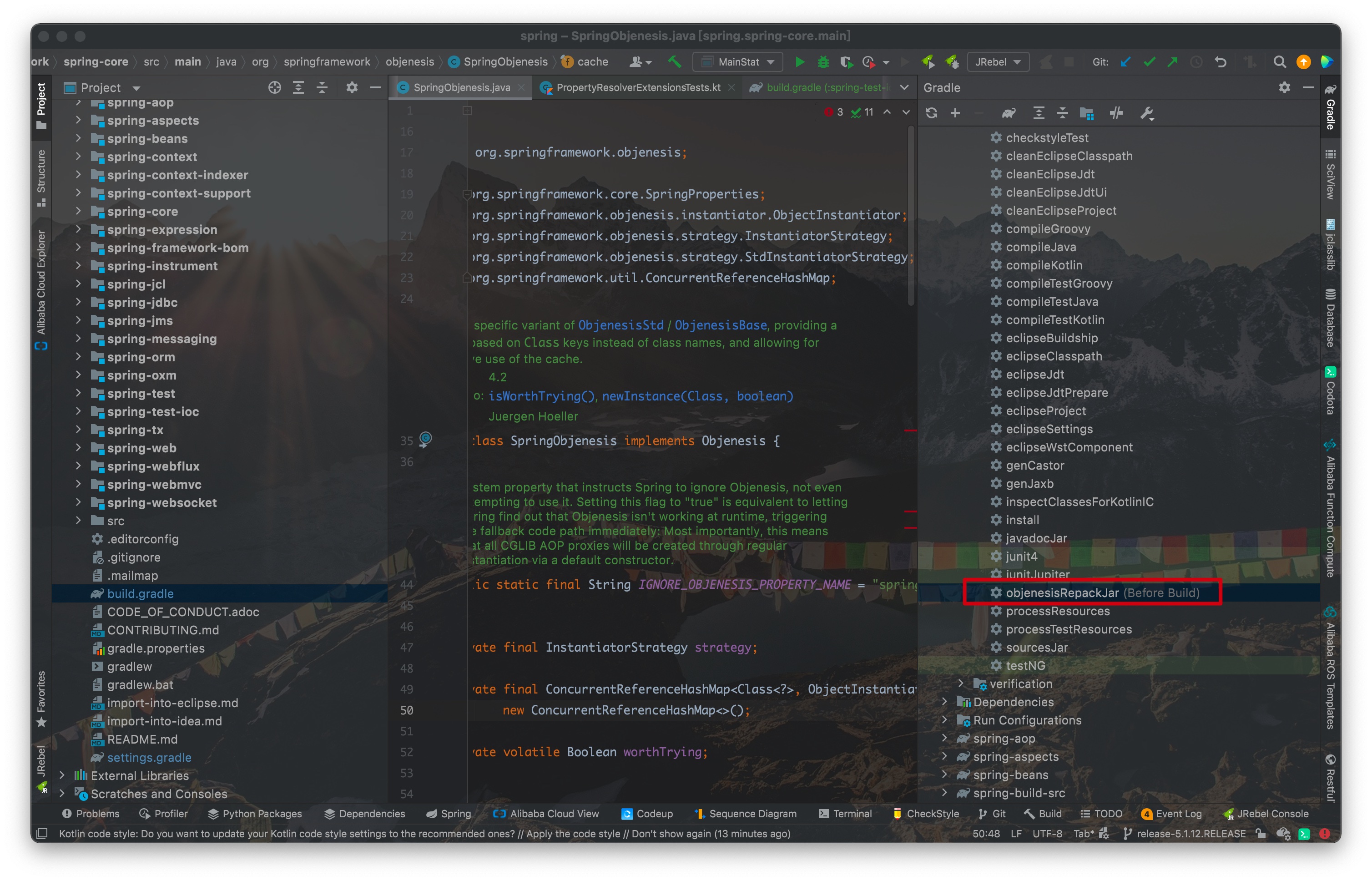1372x881 pixels.
Task: Click the Git update project arrow
Action: click(x=1125, y=62)
